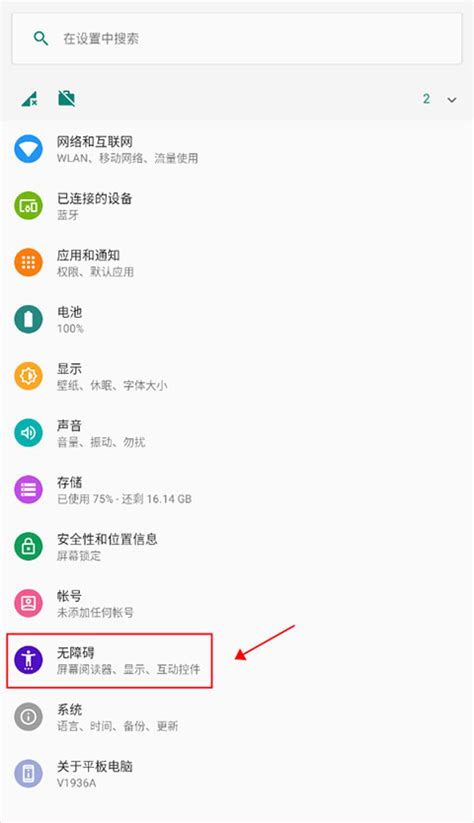Tap the work profile off briefcase icon

pyautogui.click(x=67, y=98)
